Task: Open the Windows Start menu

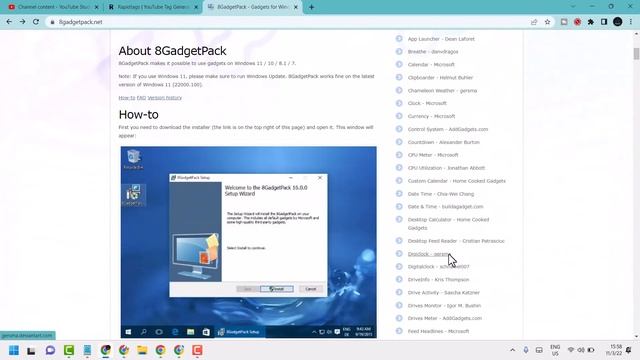Action: click(13, 350)
